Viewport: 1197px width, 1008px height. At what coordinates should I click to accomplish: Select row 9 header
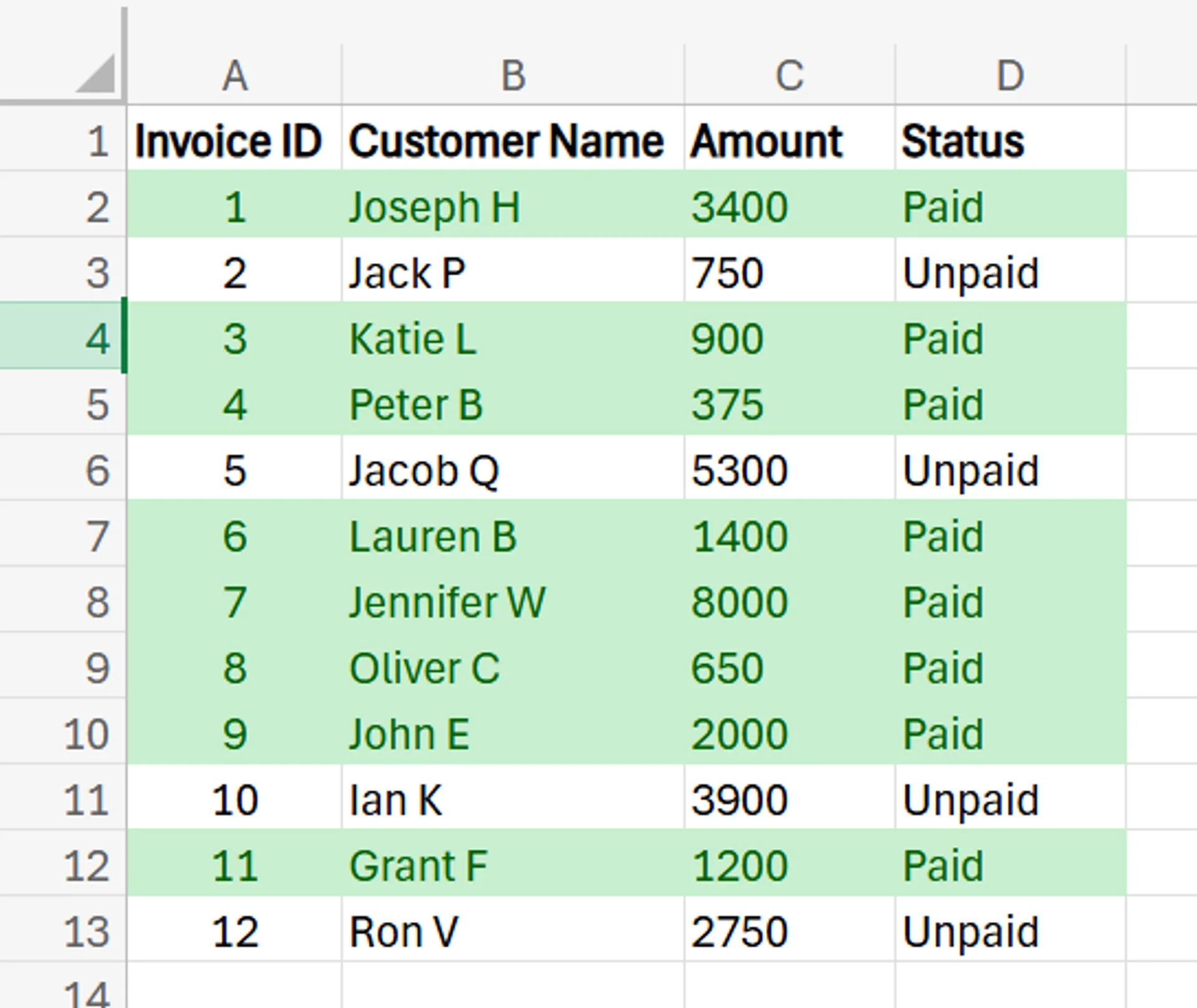click(x=62, y=666)
